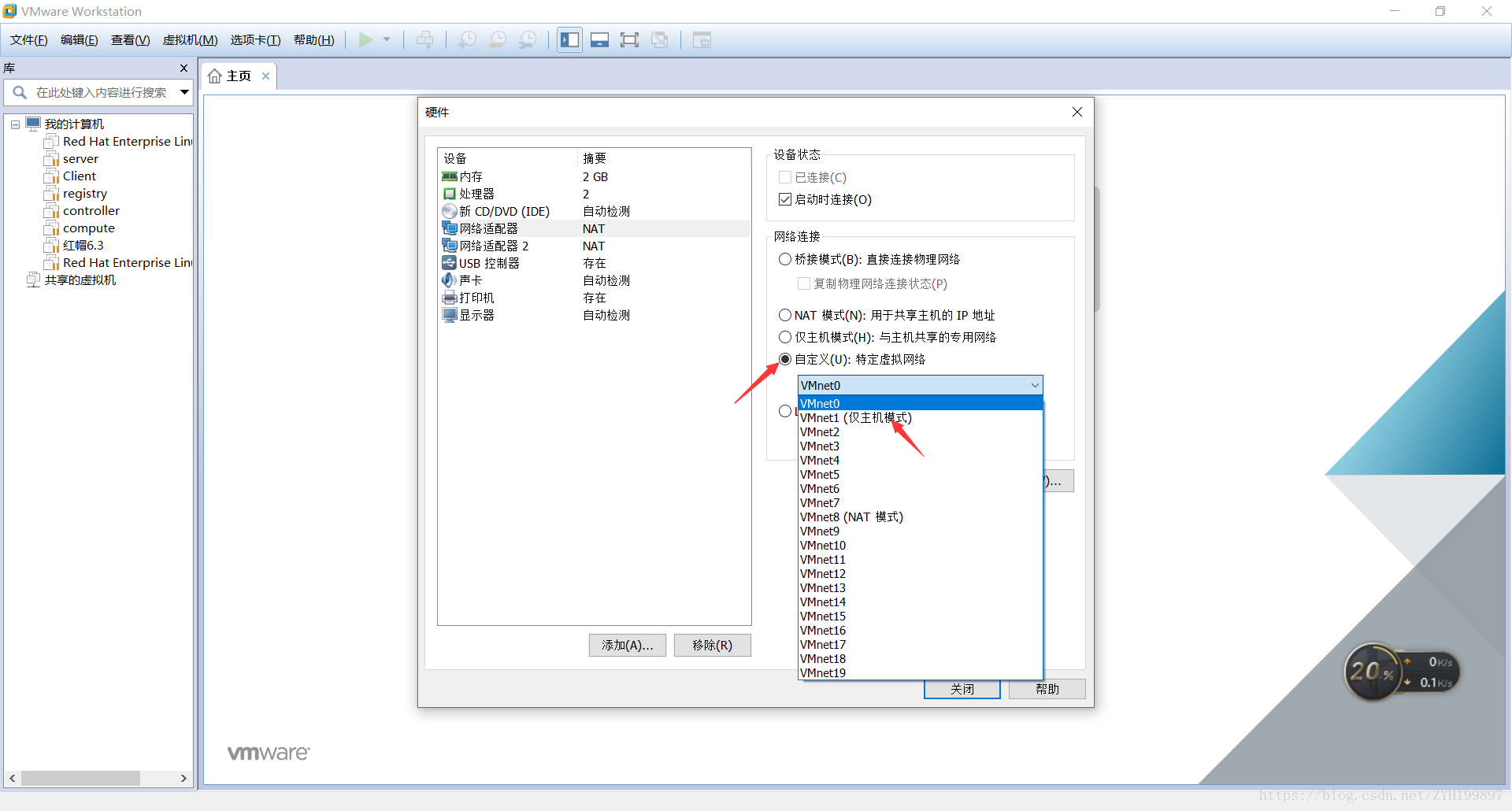This screenshot has width=1512, height=811.
Task: Select the controller VM in library
Action: click(91, 211)
